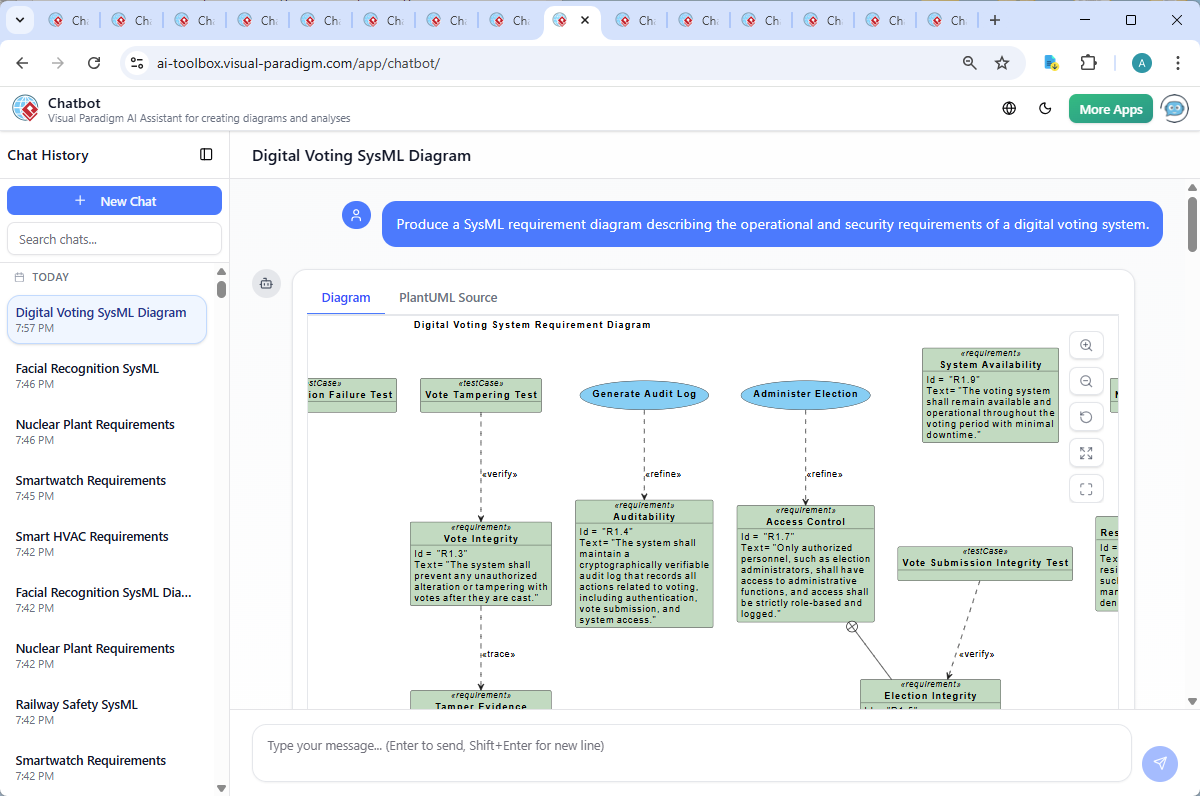
Task: Click the chatbot mascot icon top right
Action: click(1173, 108)
